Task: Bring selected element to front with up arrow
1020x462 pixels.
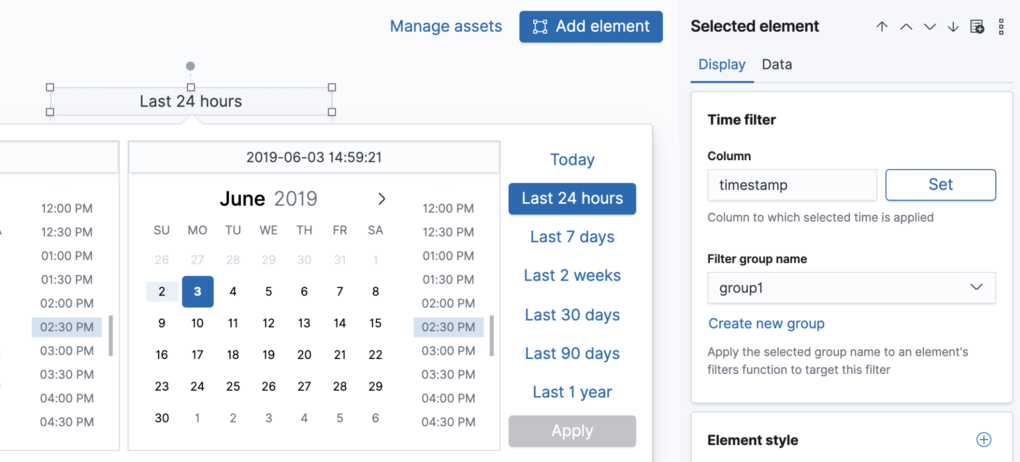Action: point(882,27)
